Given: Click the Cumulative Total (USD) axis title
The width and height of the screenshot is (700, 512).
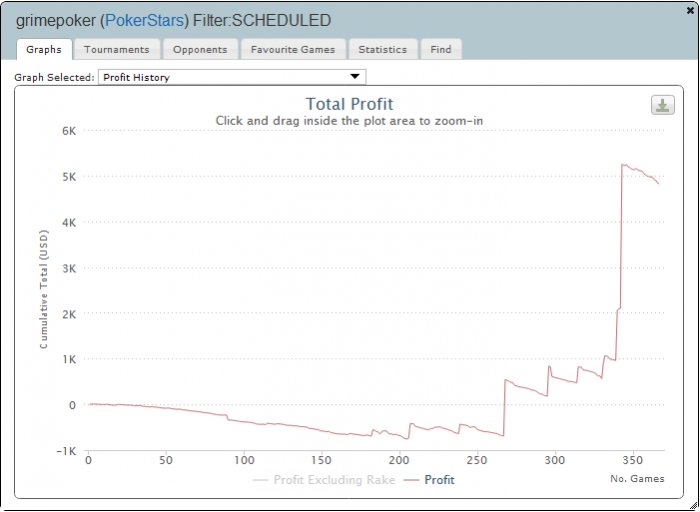Looking at the screenshot, I should pos(43,289).
